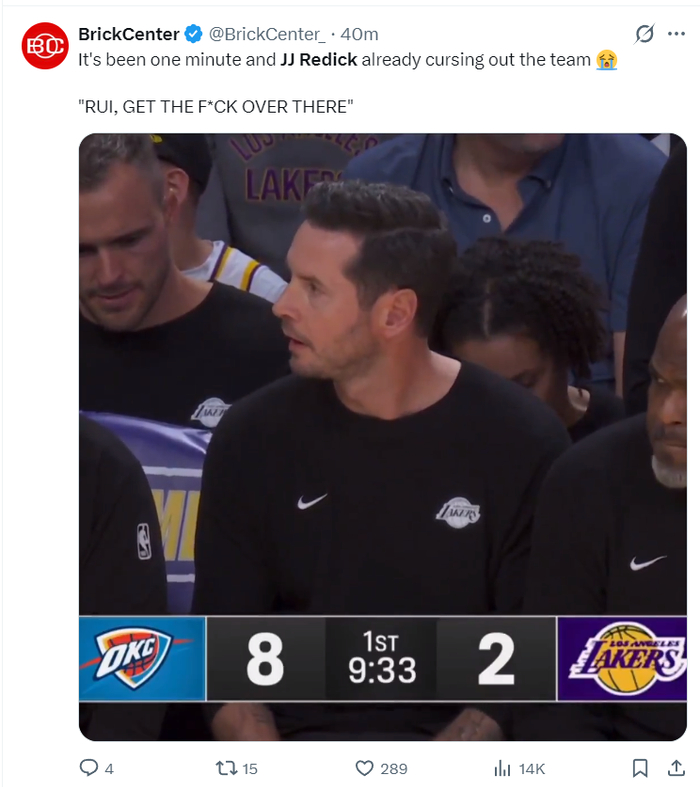Click the reply count of 4
Screen dimensions: 700x787
coord(109,768)
